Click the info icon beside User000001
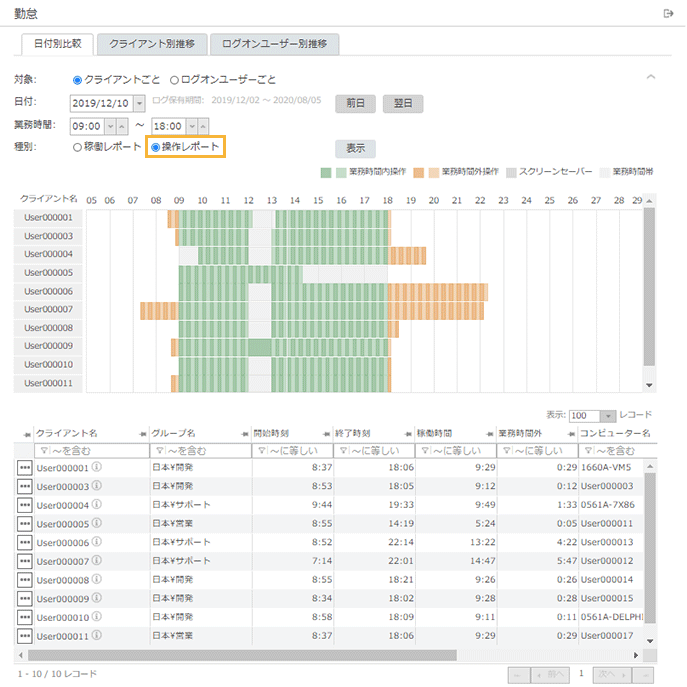687x687 pixels. [x=97, y=466]
